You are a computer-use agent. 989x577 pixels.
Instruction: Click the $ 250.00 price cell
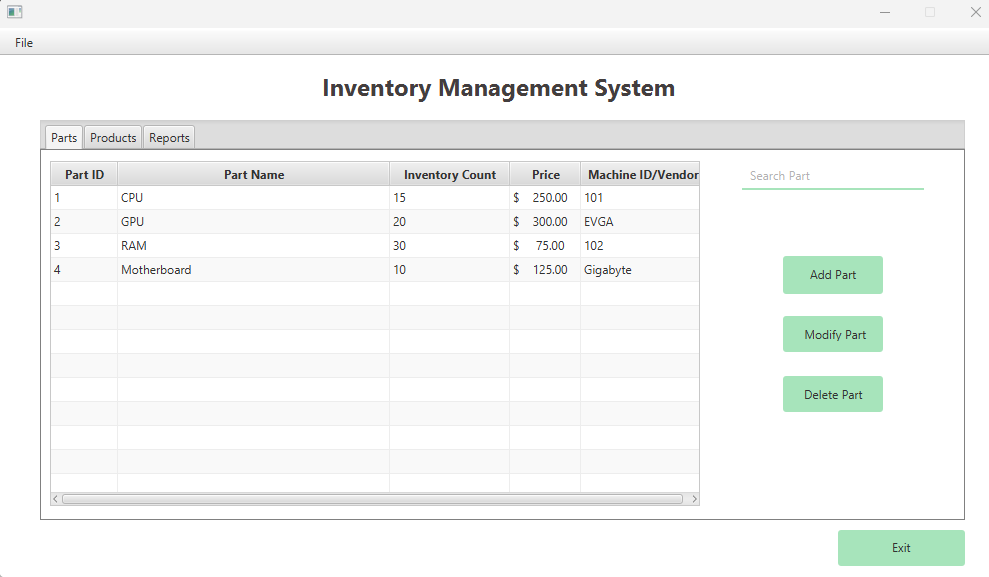pos(546,198)
